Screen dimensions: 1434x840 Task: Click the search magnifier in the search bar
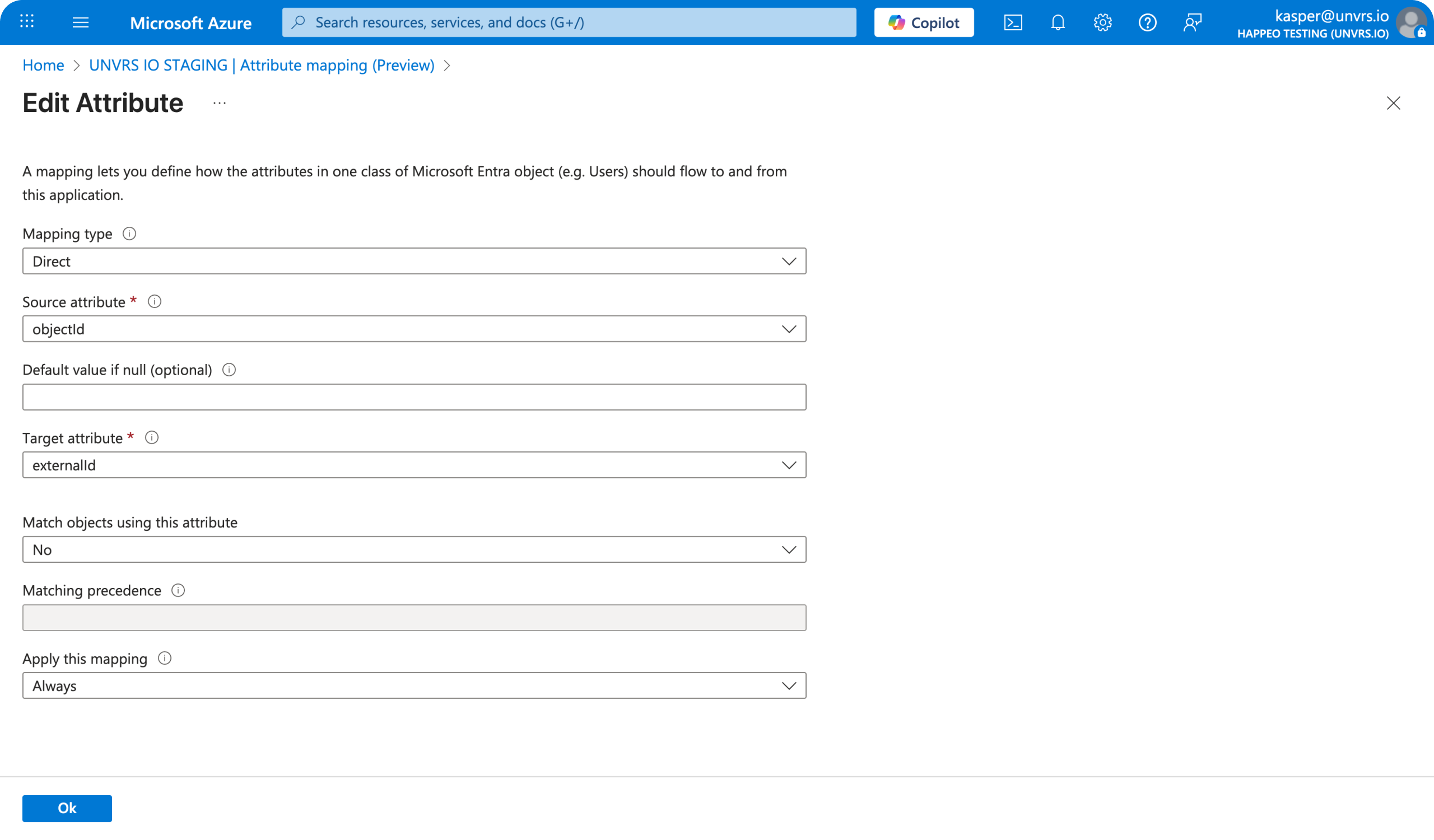coord(297,22)
